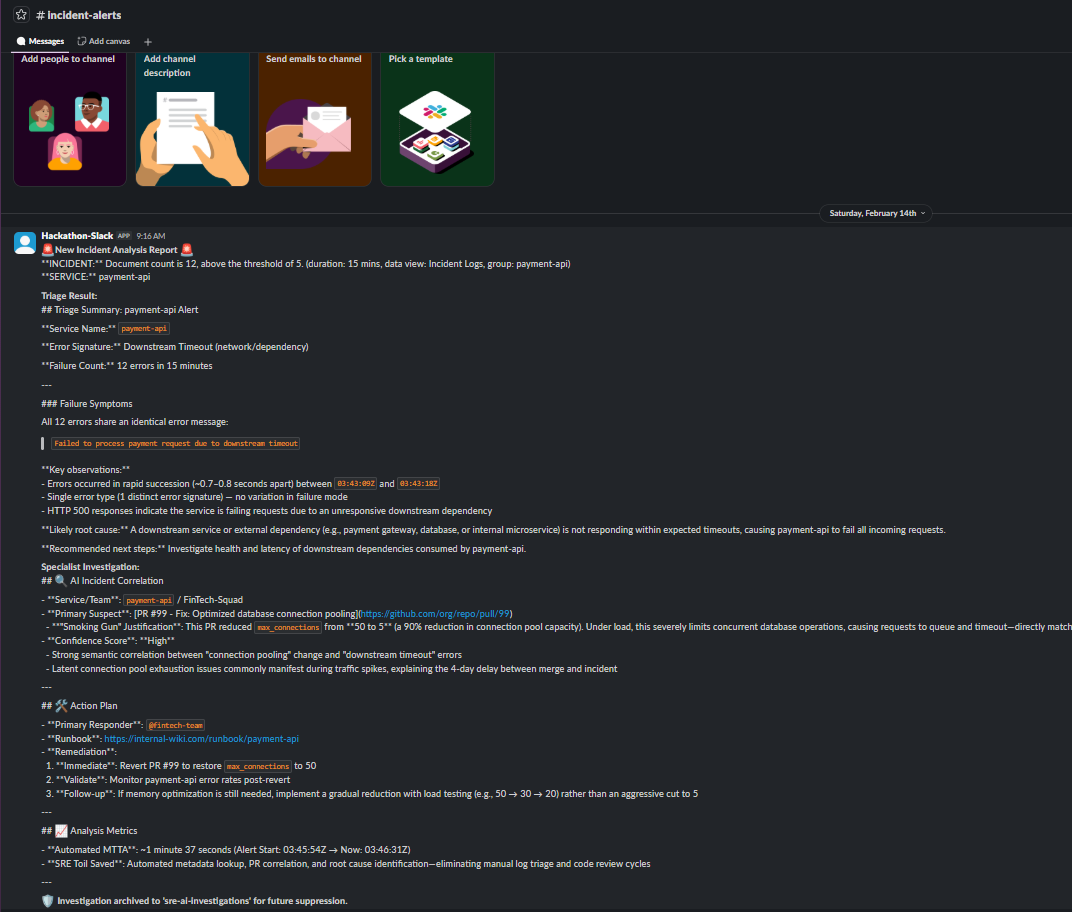
Task: Click the tools icon beside Action Plan
Action: click(x=61, y=706)
